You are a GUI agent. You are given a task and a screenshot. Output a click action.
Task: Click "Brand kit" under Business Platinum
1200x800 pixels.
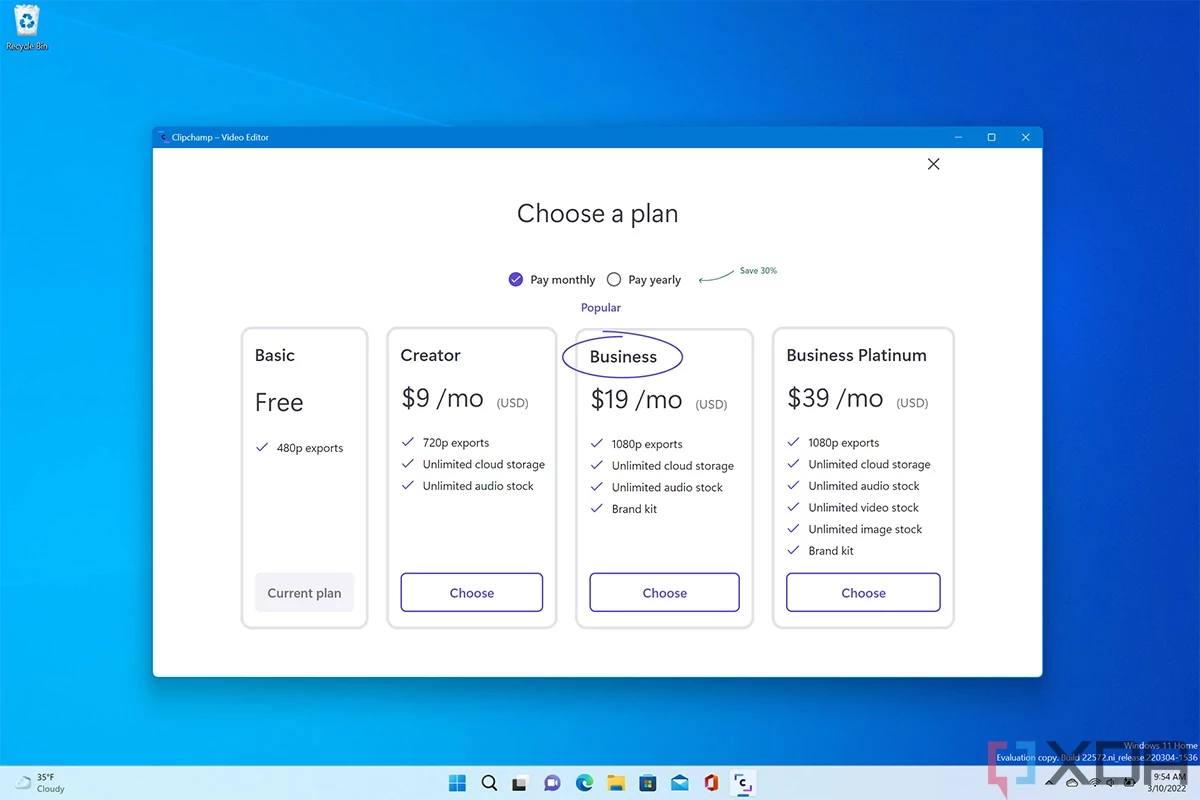click(x=831, y=551)
